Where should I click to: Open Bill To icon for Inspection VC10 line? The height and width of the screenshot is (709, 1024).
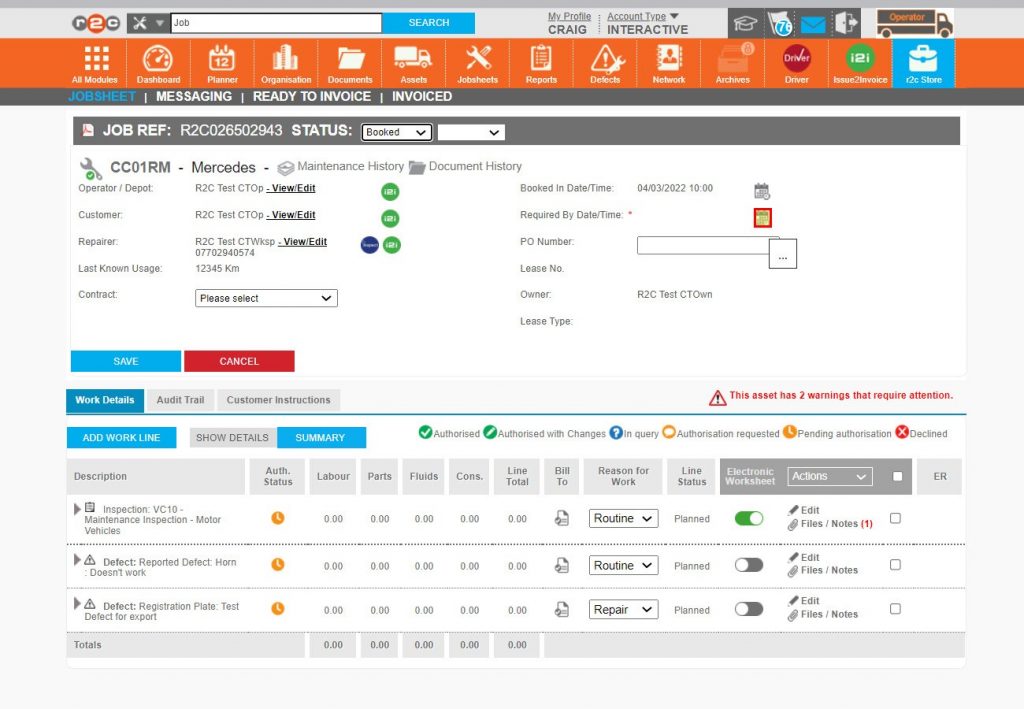(562, 518)
